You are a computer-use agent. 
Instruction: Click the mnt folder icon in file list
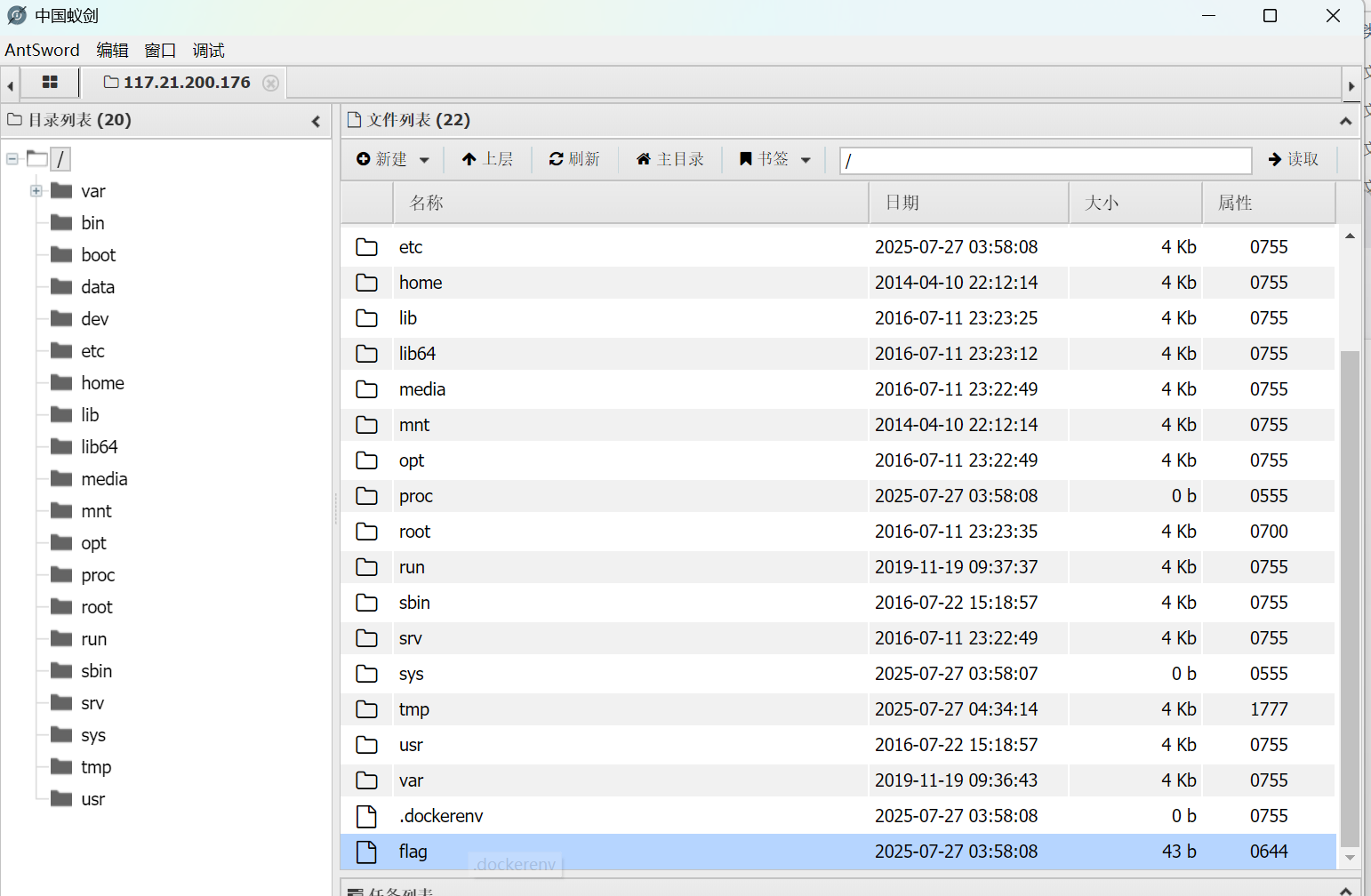pyautogui.click(x=366, y=425)
